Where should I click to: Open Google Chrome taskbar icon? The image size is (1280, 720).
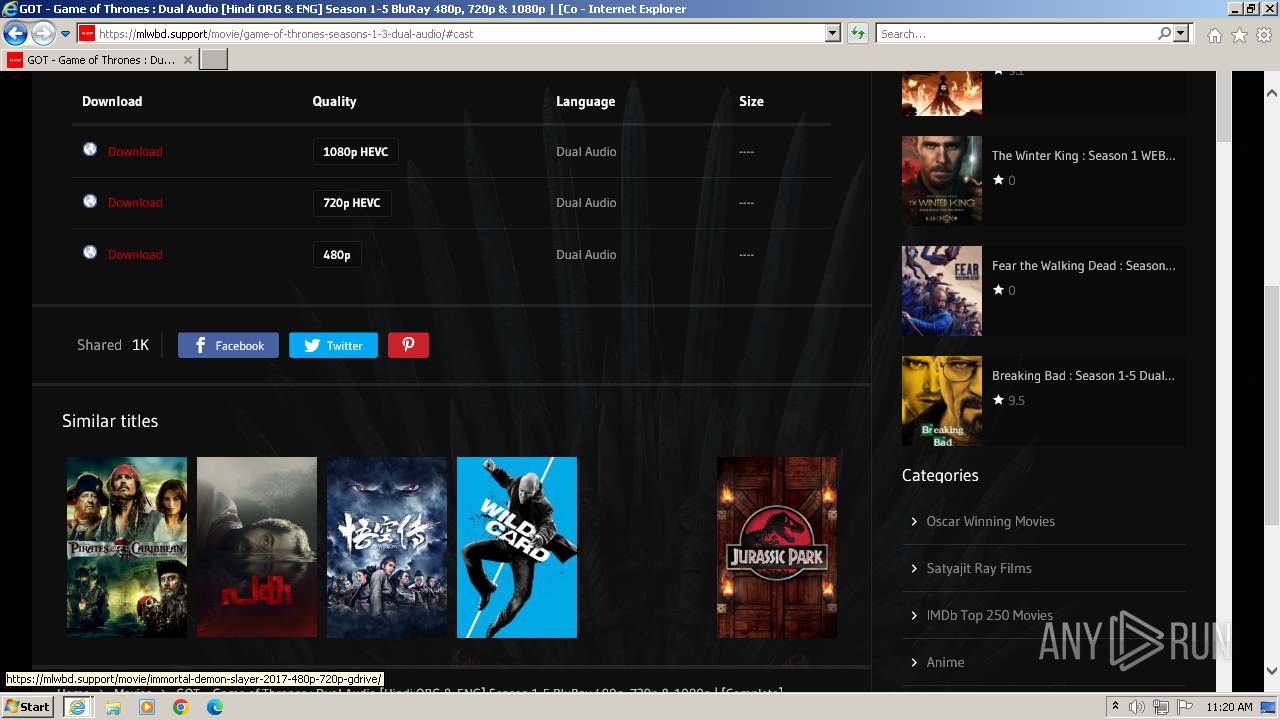pos(181,707)
